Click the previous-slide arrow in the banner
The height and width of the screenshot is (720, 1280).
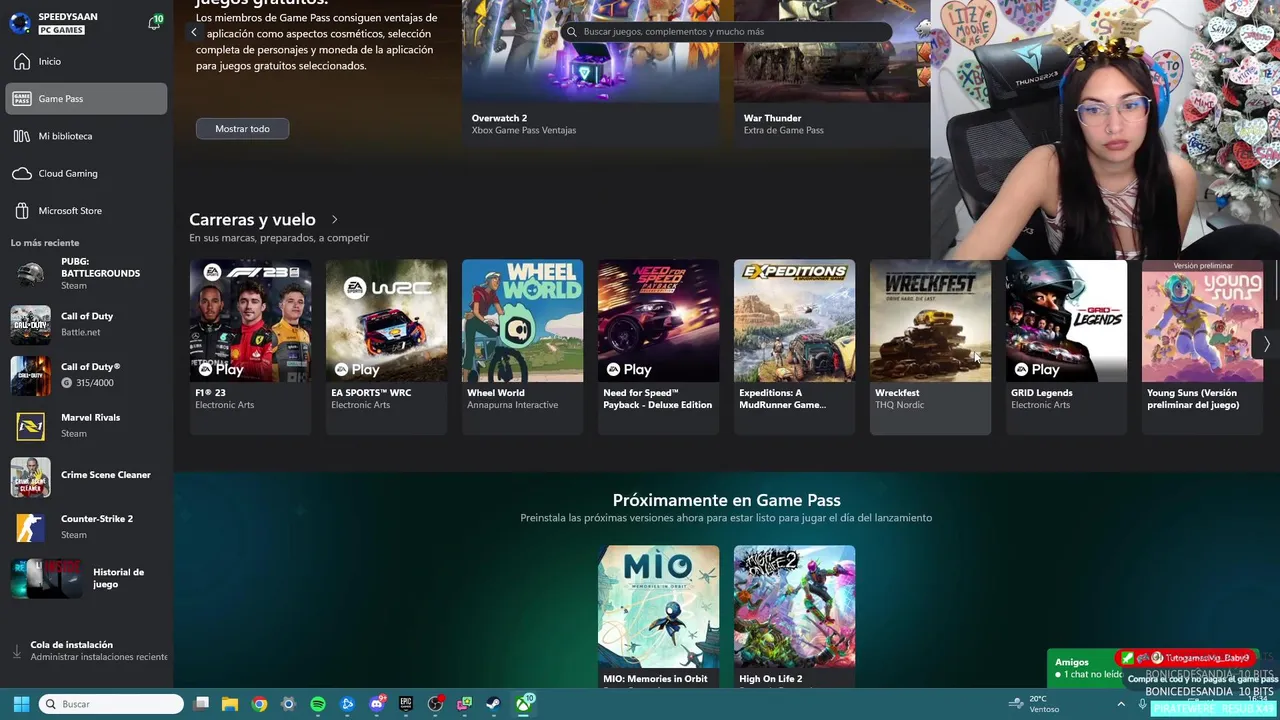tap(194, 32)
